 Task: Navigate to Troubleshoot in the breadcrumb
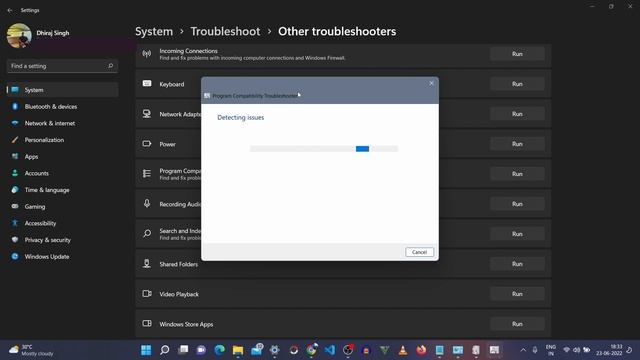225,31
